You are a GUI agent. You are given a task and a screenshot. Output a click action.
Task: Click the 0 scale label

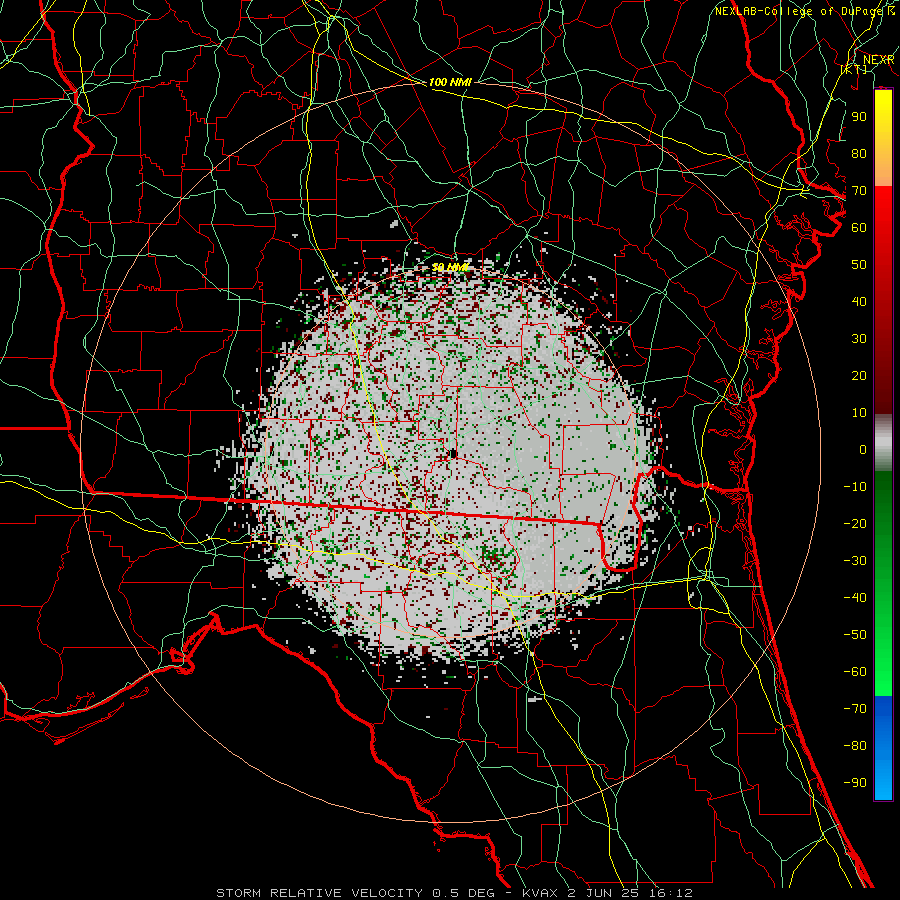click(863, 449)
